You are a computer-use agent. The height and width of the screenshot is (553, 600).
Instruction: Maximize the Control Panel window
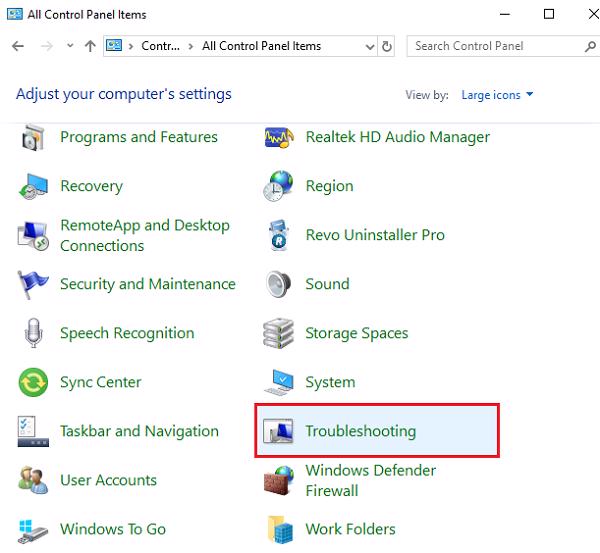pos(549,14)
